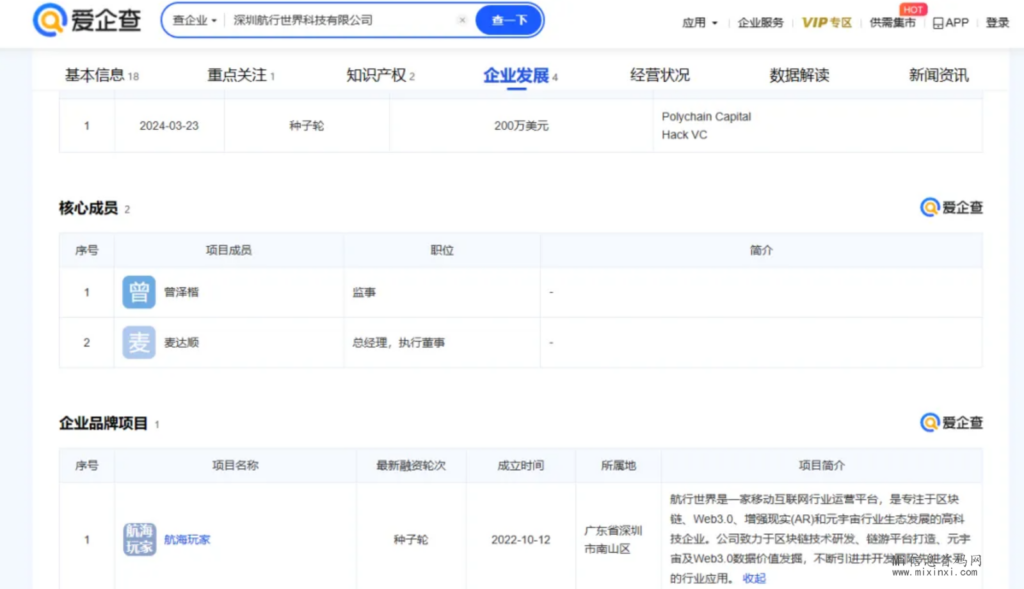Click the 登录 login link
Screen dimensions: 1024x589
997,22
